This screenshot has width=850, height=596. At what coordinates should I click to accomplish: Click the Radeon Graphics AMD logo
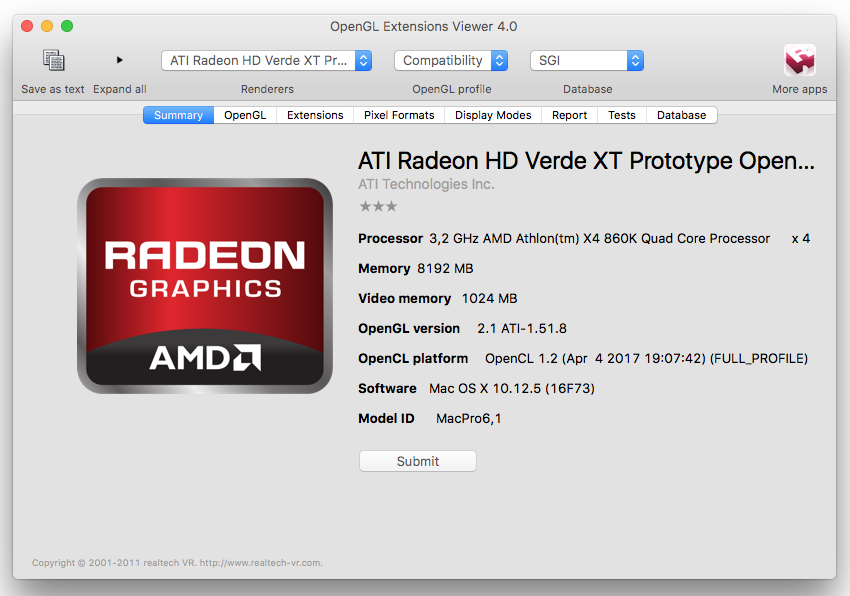pyautogui.click(x=205, y=286)
